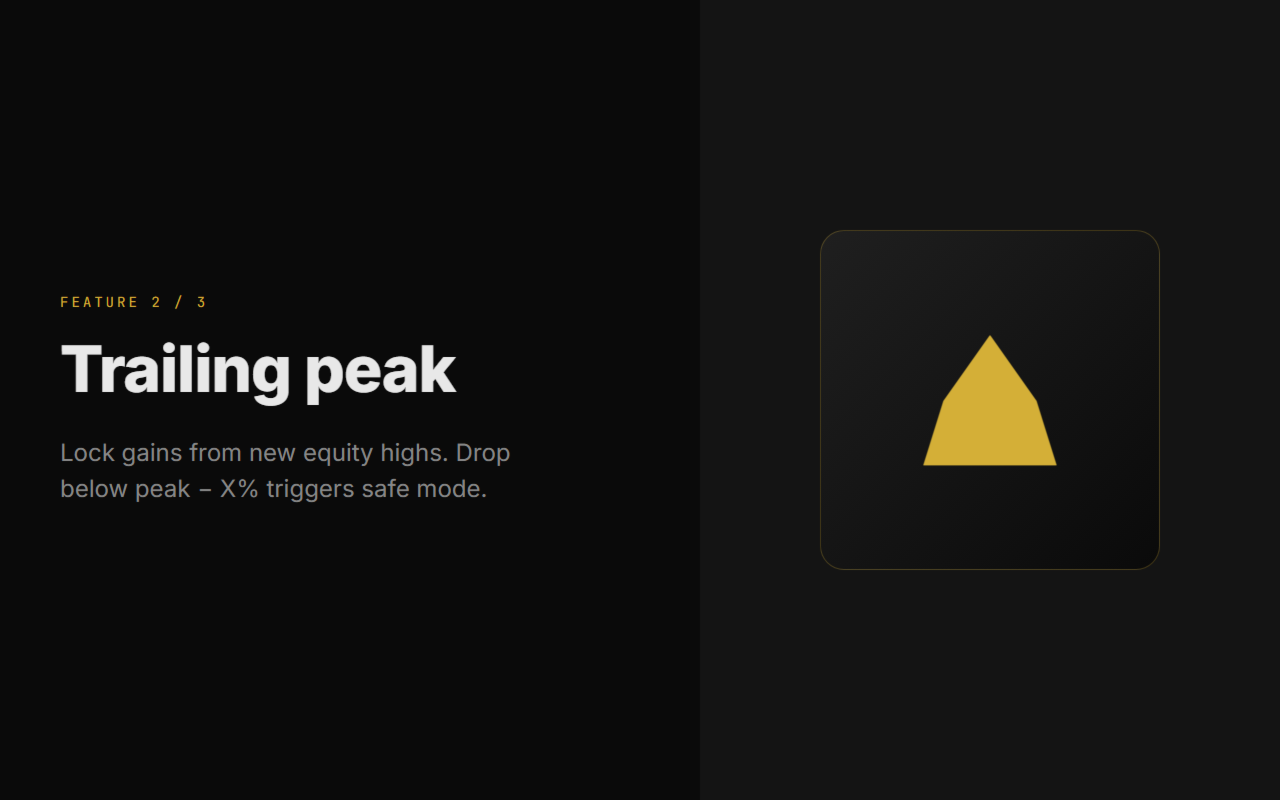Click the lower-left base corner of the gold shape
The height and width of the screenshot is (800, 1280).
coord(926,463)
